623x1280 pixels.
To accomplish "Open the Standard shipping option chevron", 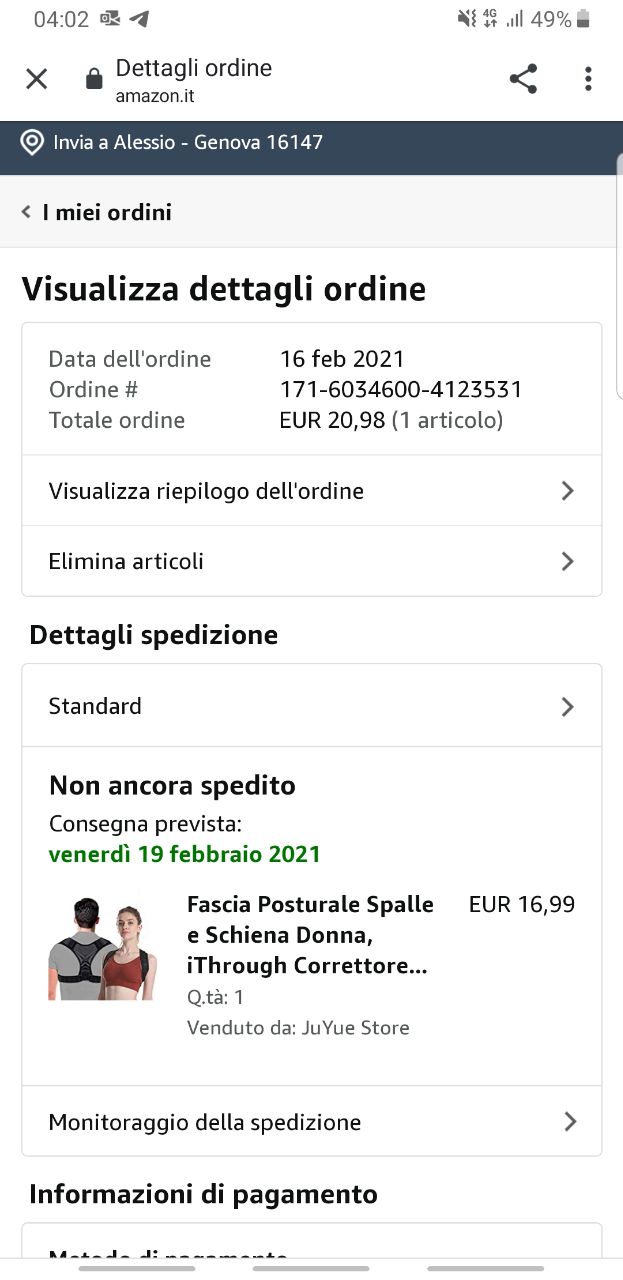I will tap(567, 707).
